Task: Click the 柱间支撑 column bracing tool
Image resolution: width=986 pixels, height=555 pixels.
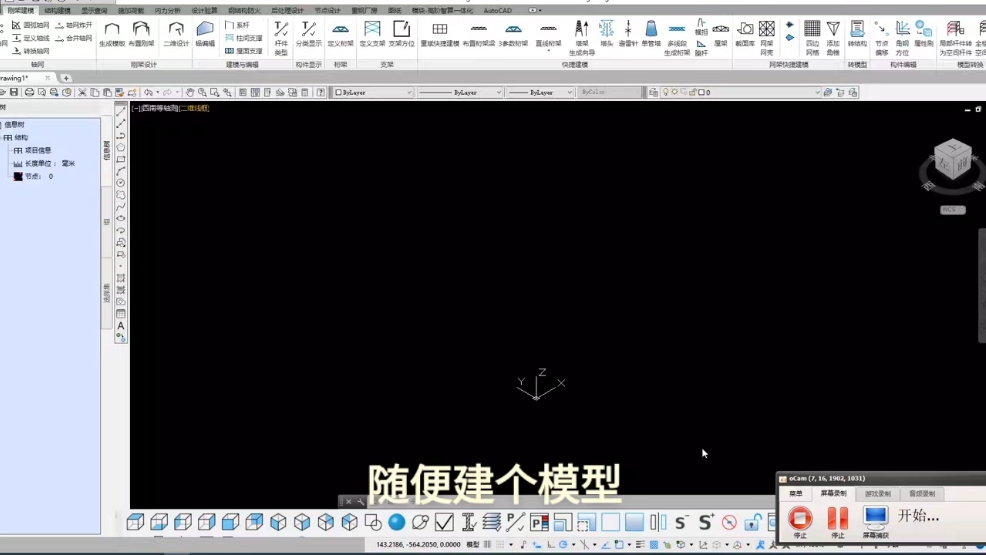Action: [x=244, y=38]
